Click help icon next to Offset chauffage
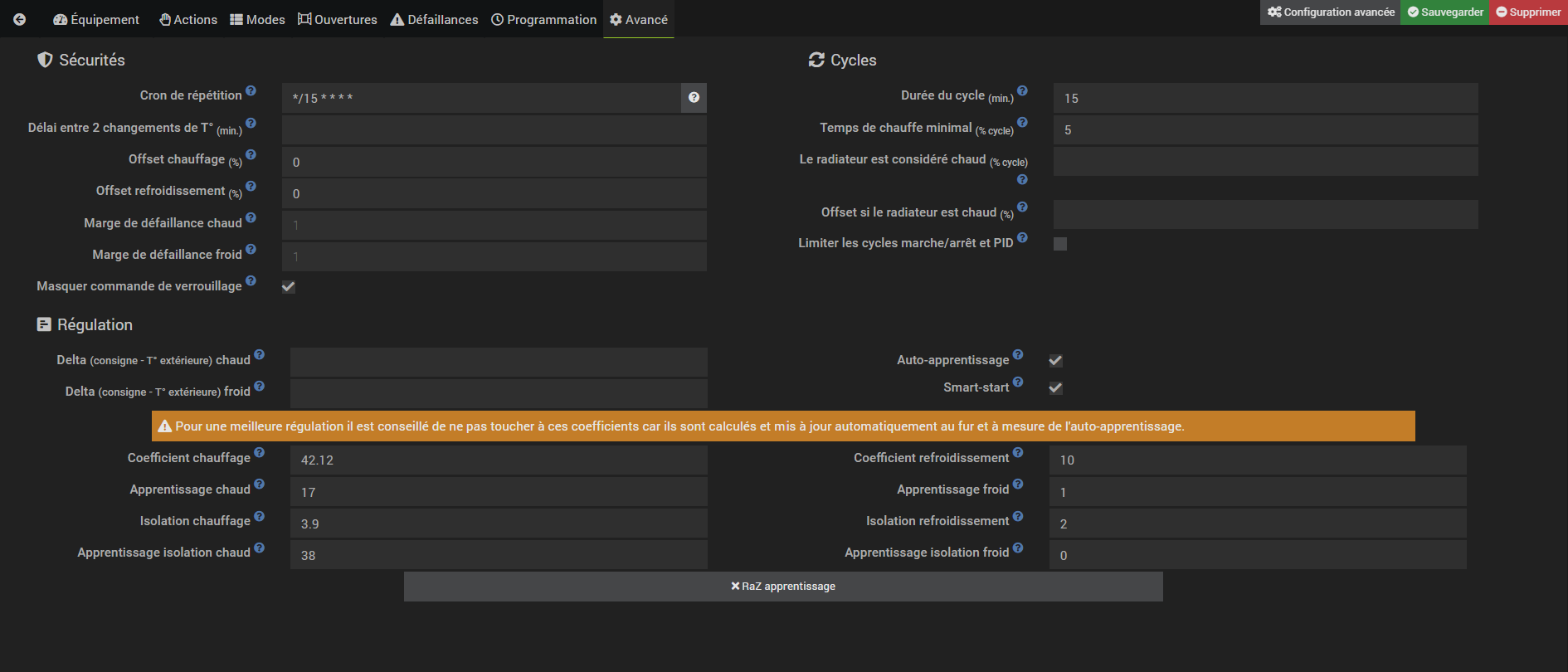This screenshot has width=1568, height=672. pos(251,155)
